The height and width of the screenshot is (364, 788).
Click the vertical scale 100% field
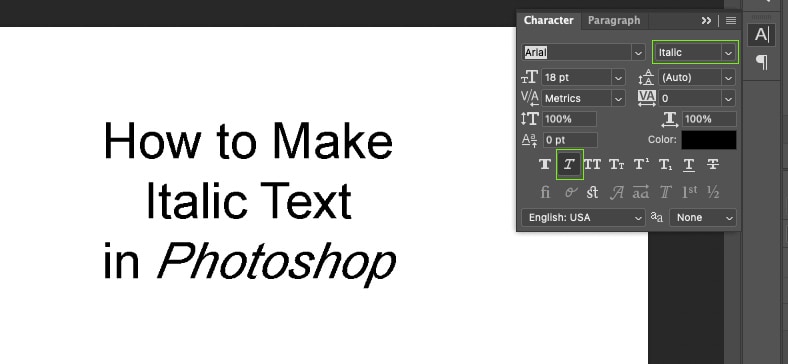click(569, 119)
